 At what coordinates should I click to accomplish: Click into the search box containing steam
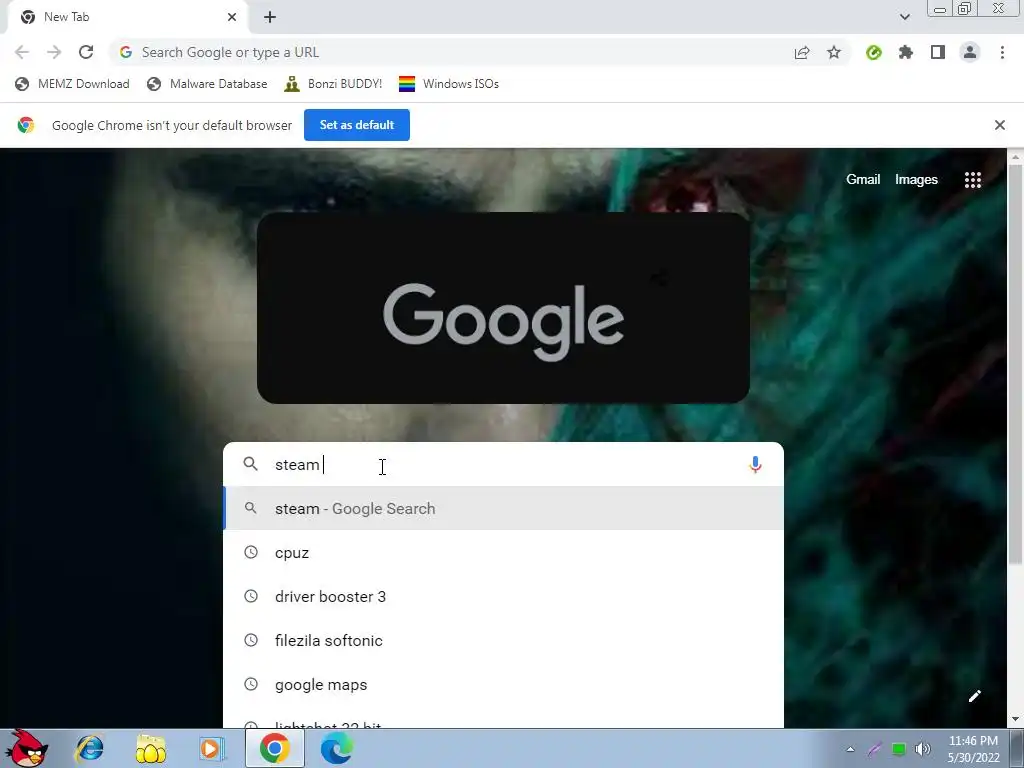tap(503, 464)
